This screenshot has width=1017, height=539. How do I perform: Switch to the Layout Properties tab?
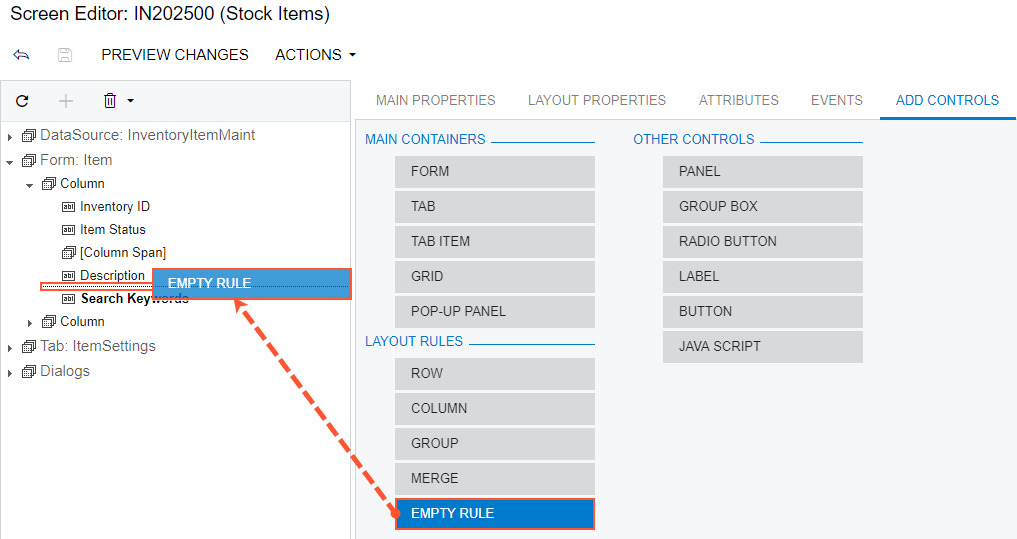(596, 100)
